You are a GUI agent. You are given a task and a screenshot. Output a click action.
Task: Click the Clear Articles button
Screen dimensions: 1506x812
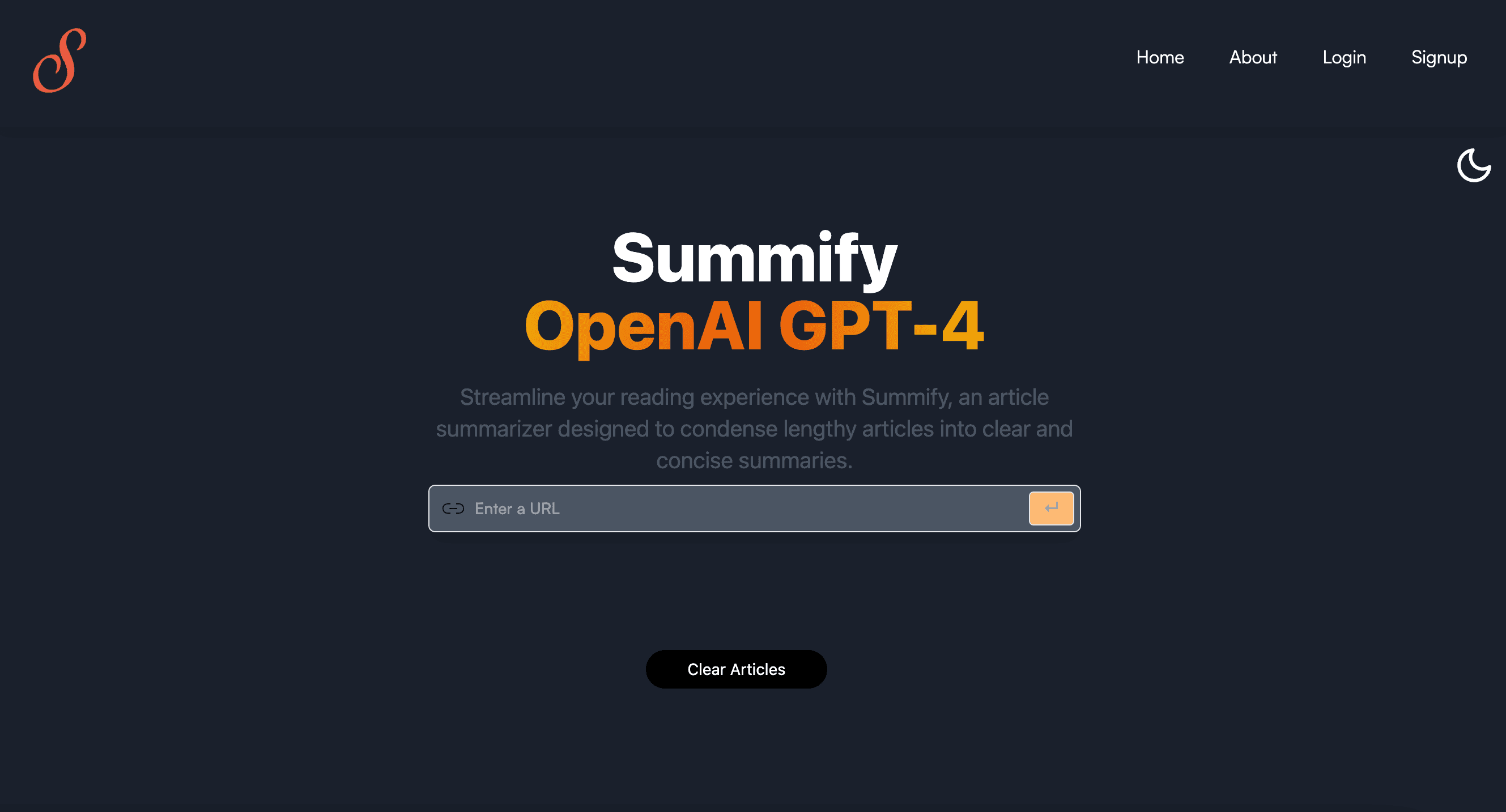coord(737,670)
